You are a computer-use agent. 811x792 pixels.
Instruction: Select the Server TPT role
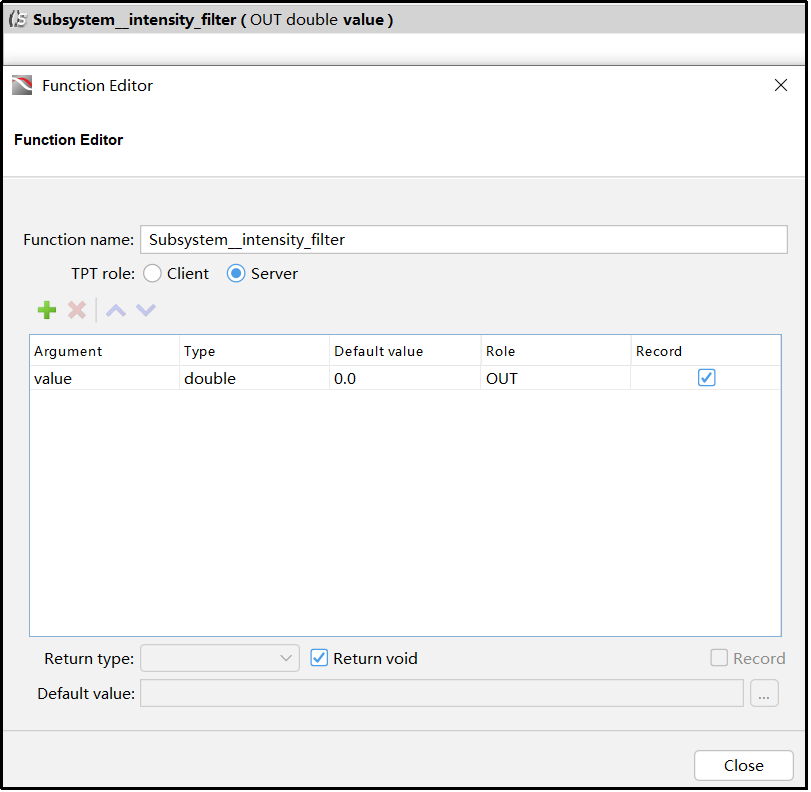(x=236, y=274)
